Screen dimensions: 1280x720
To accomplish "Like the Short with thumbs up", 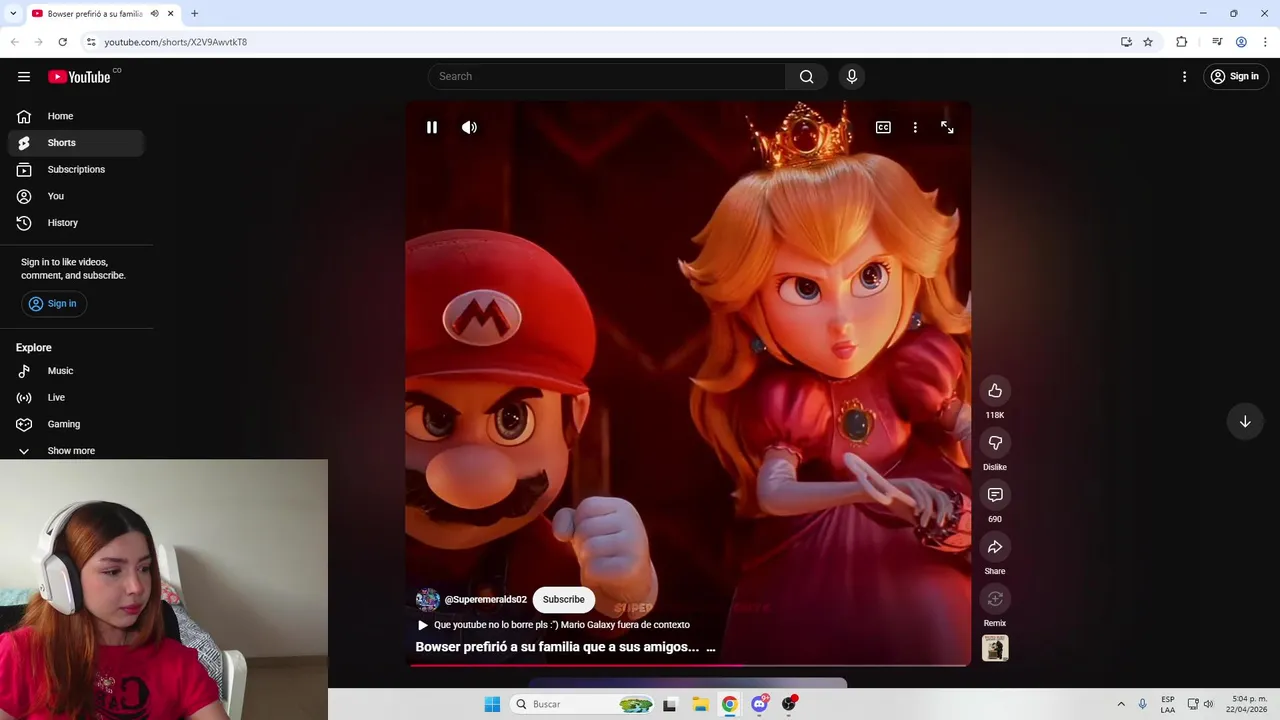I will click(x=995, y=391).
